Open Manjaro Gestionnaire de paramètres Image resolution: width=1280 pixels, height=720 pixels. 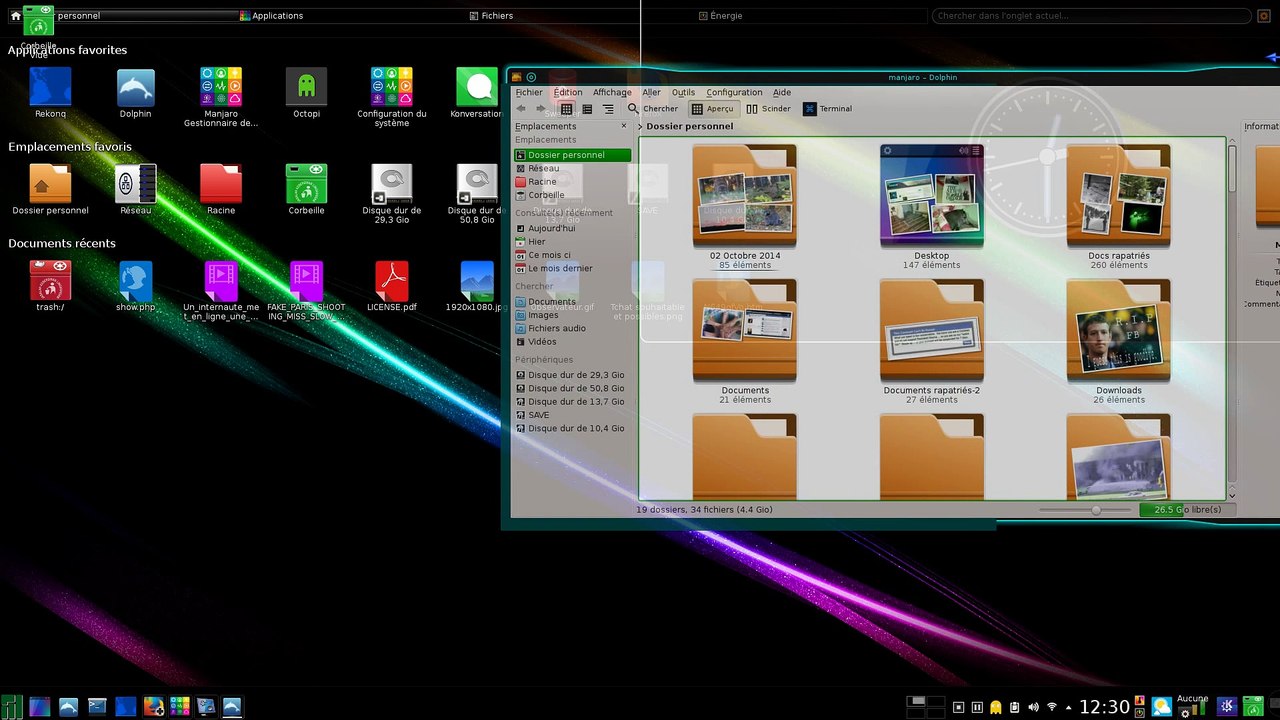click(x=221, y=97)
